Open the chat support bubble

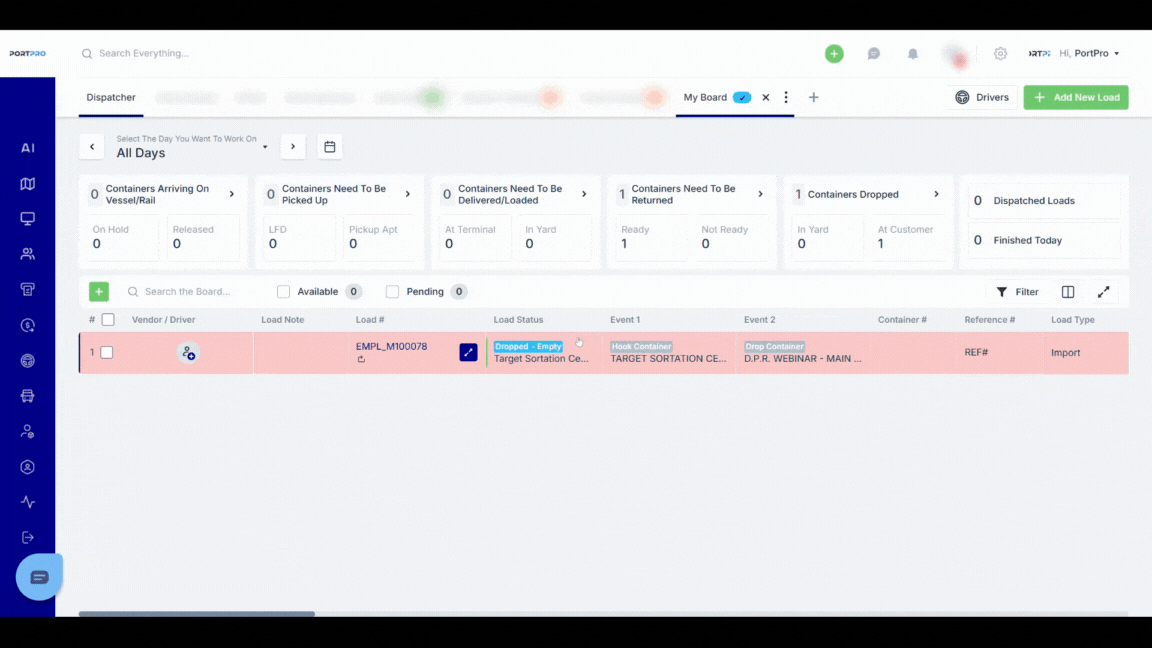coord(39,577)
